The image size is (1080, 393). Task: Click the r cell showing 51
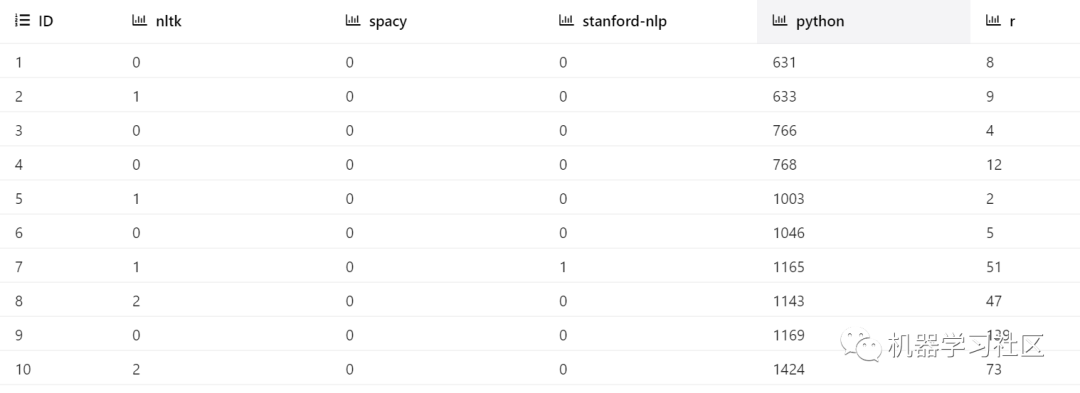pos(993,267)
